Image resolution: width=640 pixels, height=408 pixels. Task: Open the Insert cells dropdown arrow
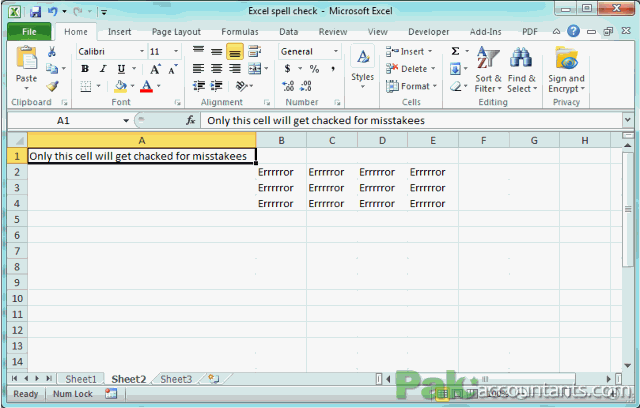point(429,51)
